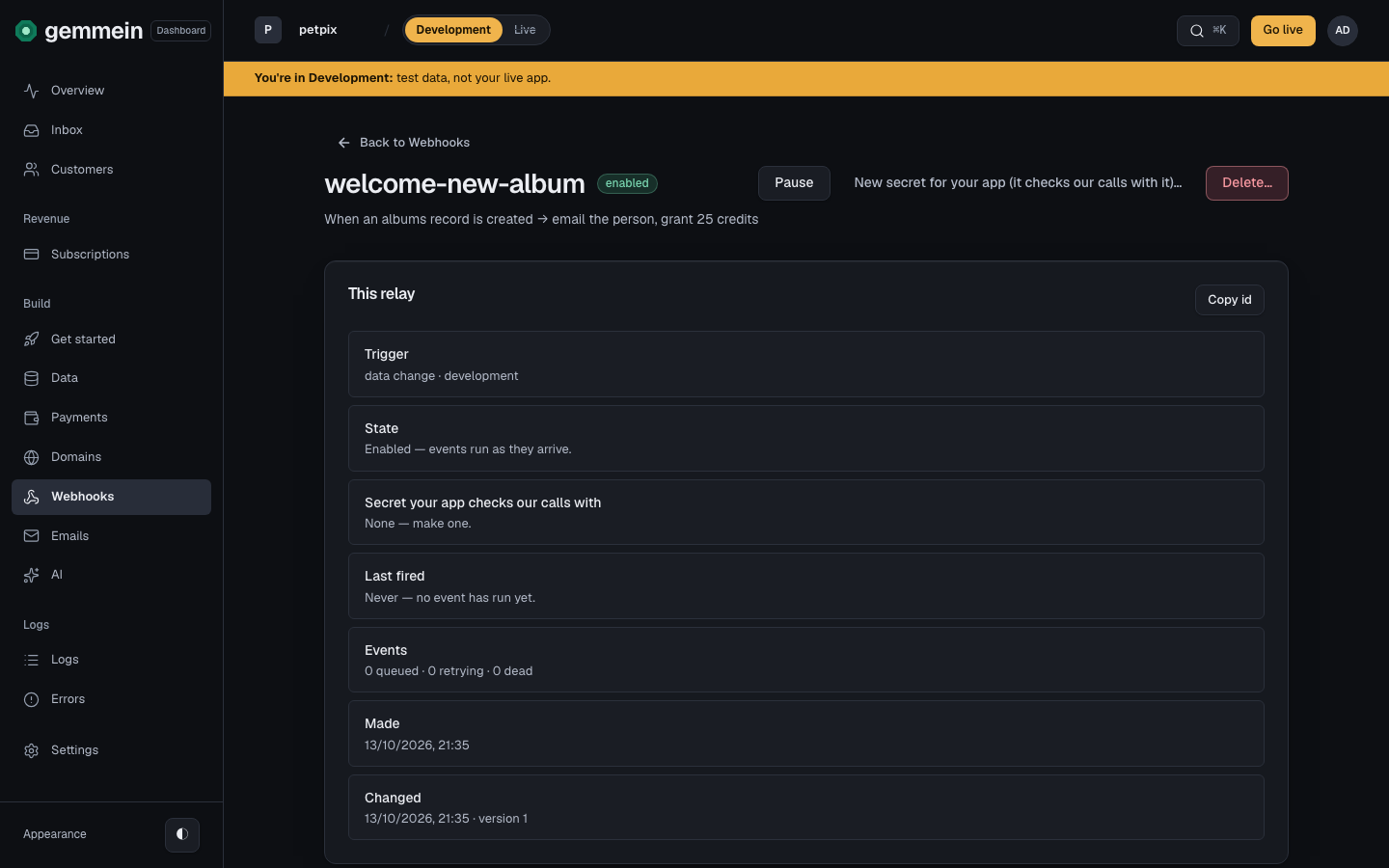
Task: Open the search ⌘K box
Action: [1208, 30]
